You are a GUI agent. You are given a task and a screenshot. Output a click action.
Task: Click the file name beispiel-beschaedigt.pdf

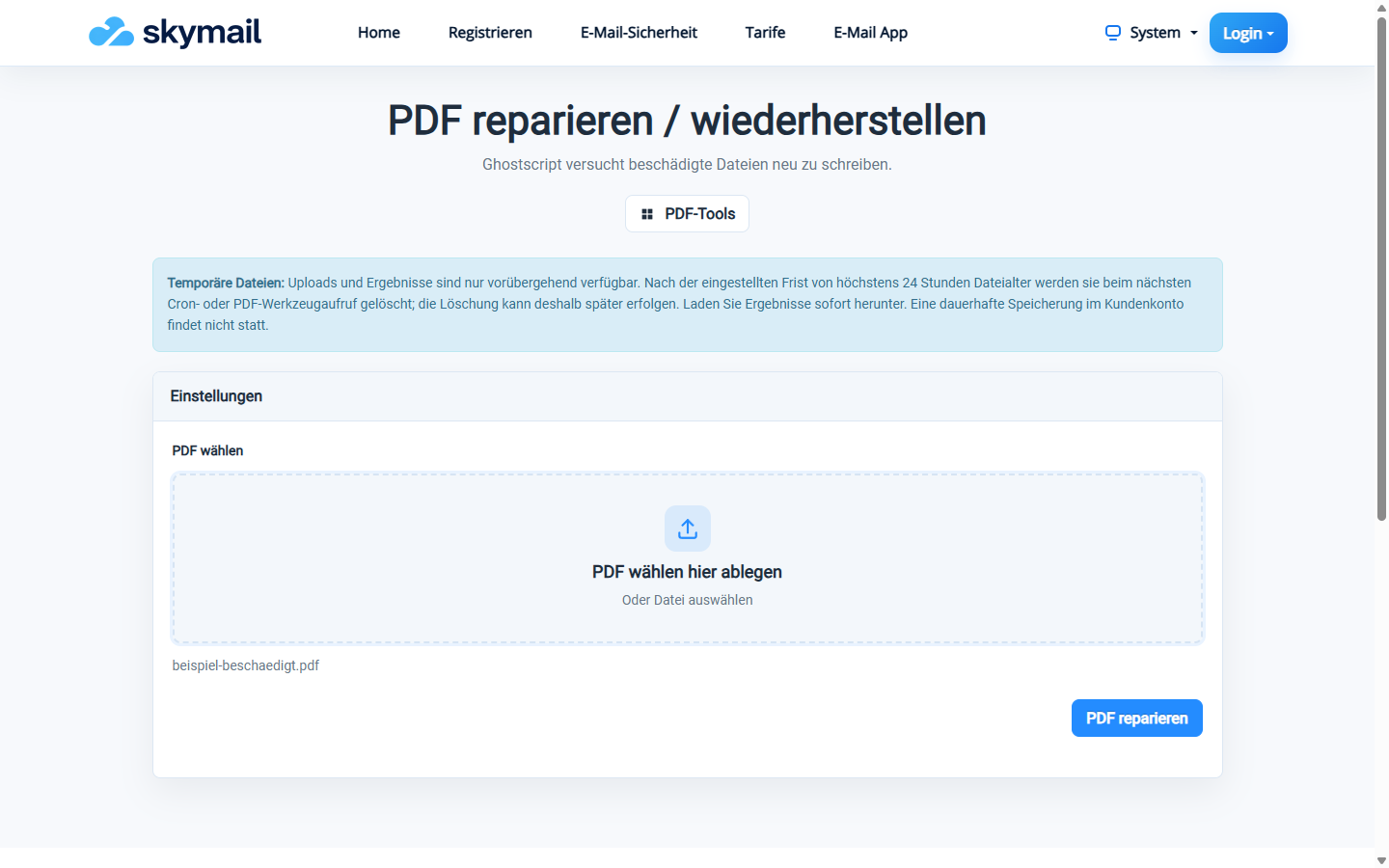coord(246,665)
